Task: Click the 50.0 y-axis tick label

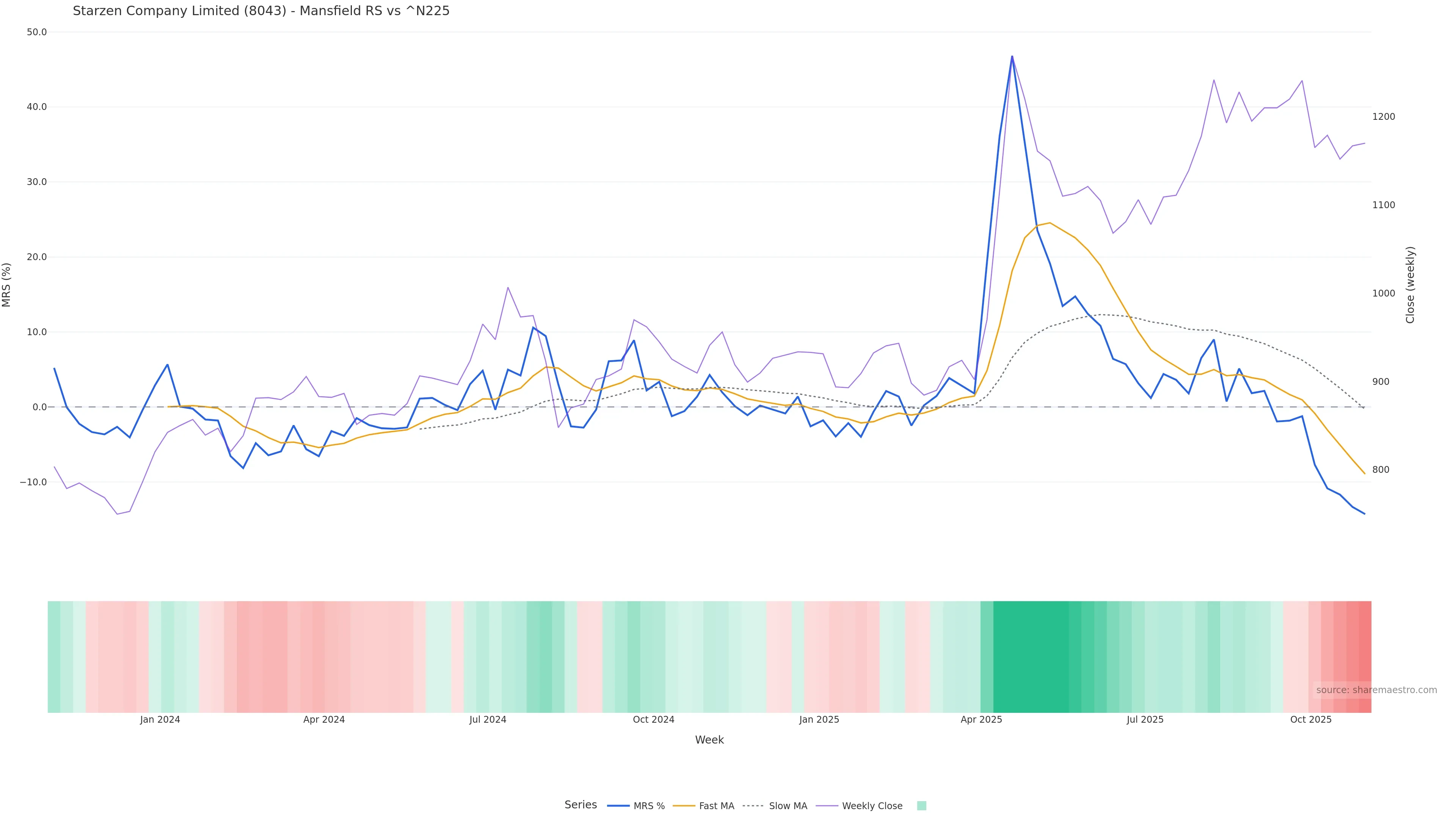Action: [x=37, y=32]
